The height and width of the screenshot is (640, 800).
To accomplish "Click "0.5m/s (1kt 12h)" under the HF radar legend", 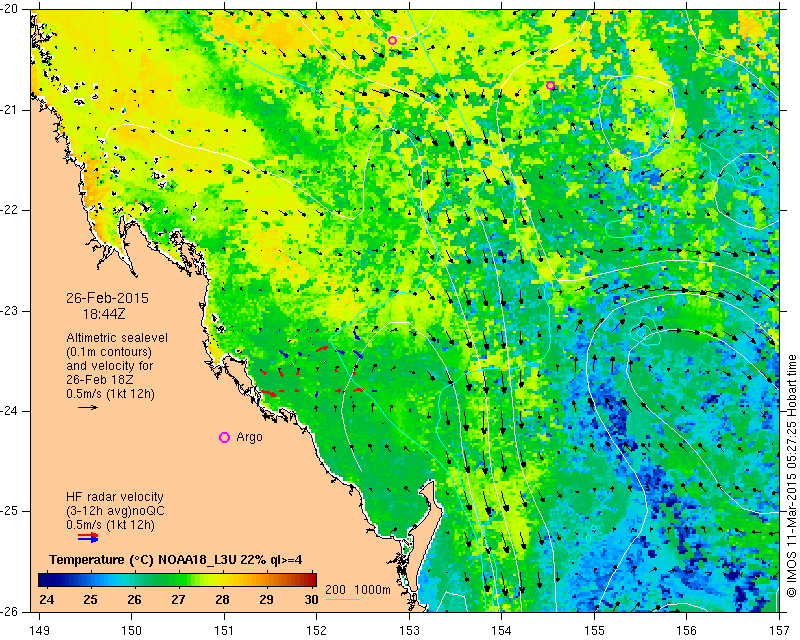I will click(110, 525).
